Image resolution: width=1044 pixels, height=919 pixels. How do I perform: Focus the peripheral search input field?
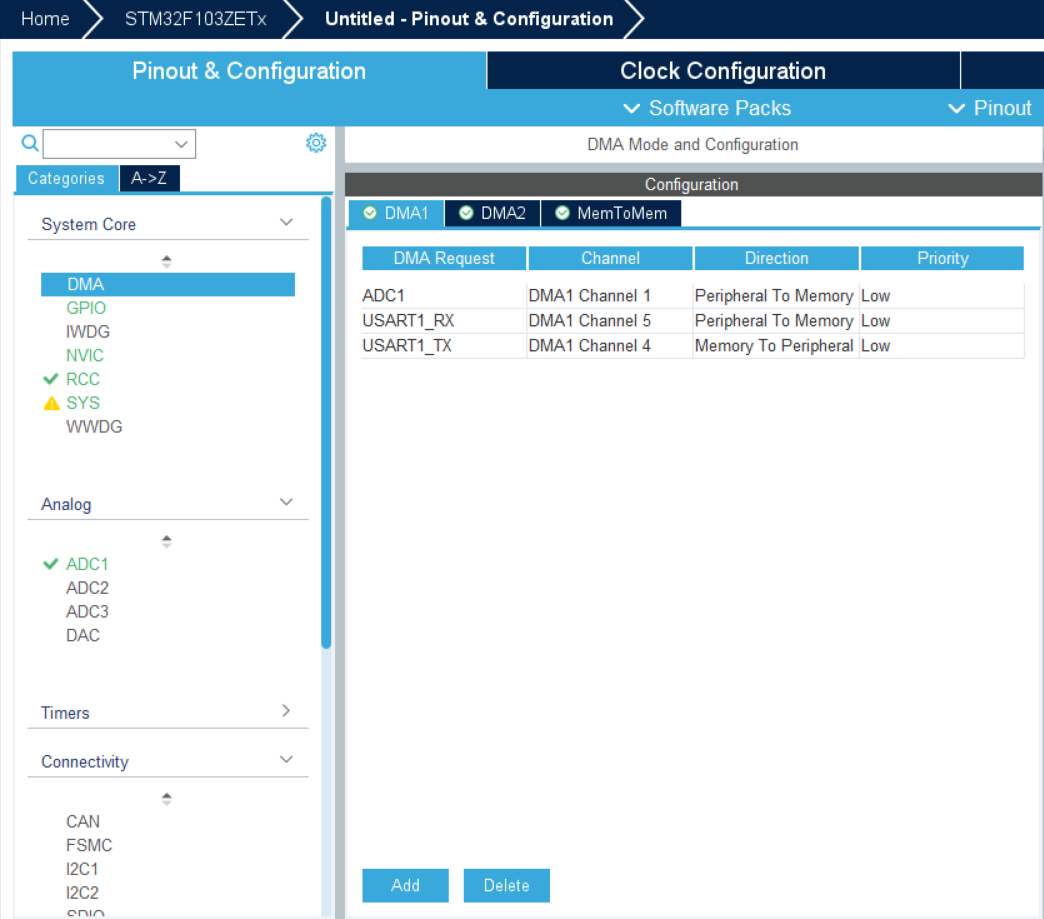click(x=109, y=144)
